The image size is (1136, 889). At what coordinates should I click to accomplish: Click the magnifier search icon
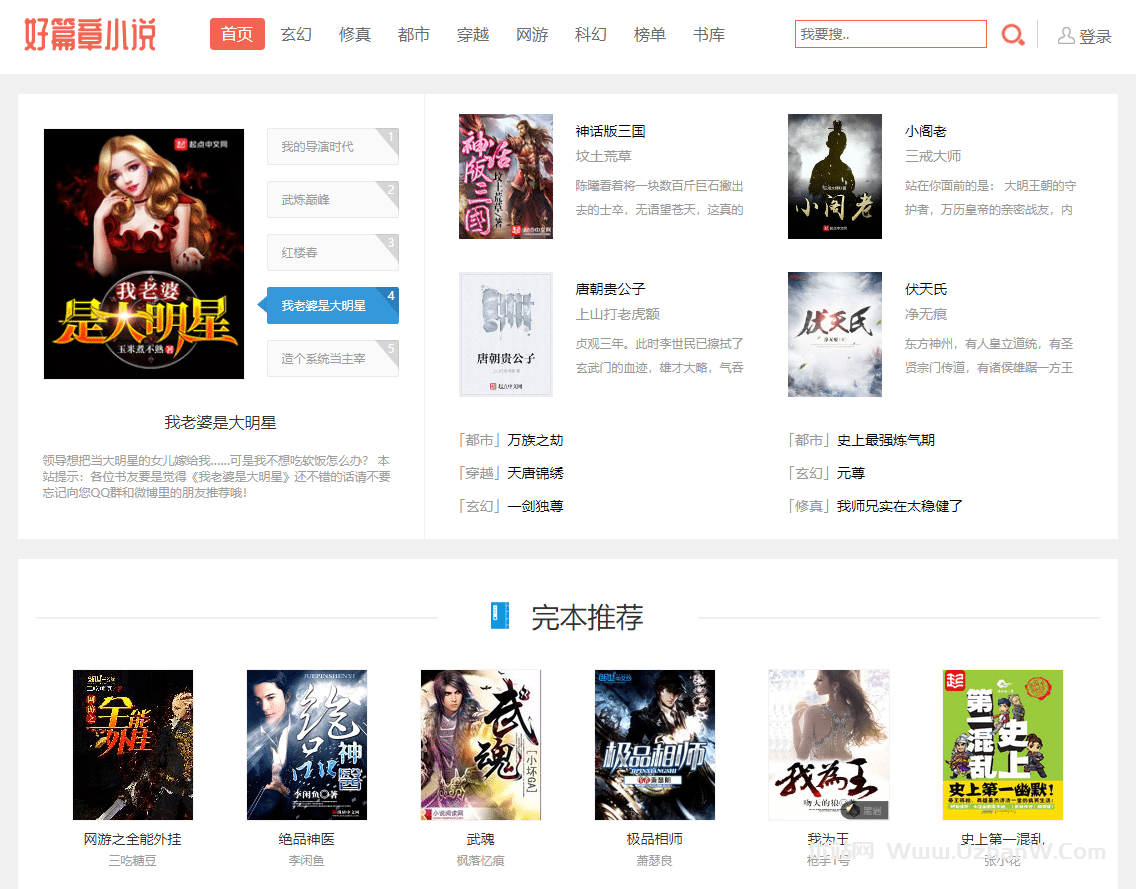coord(1012,35)
